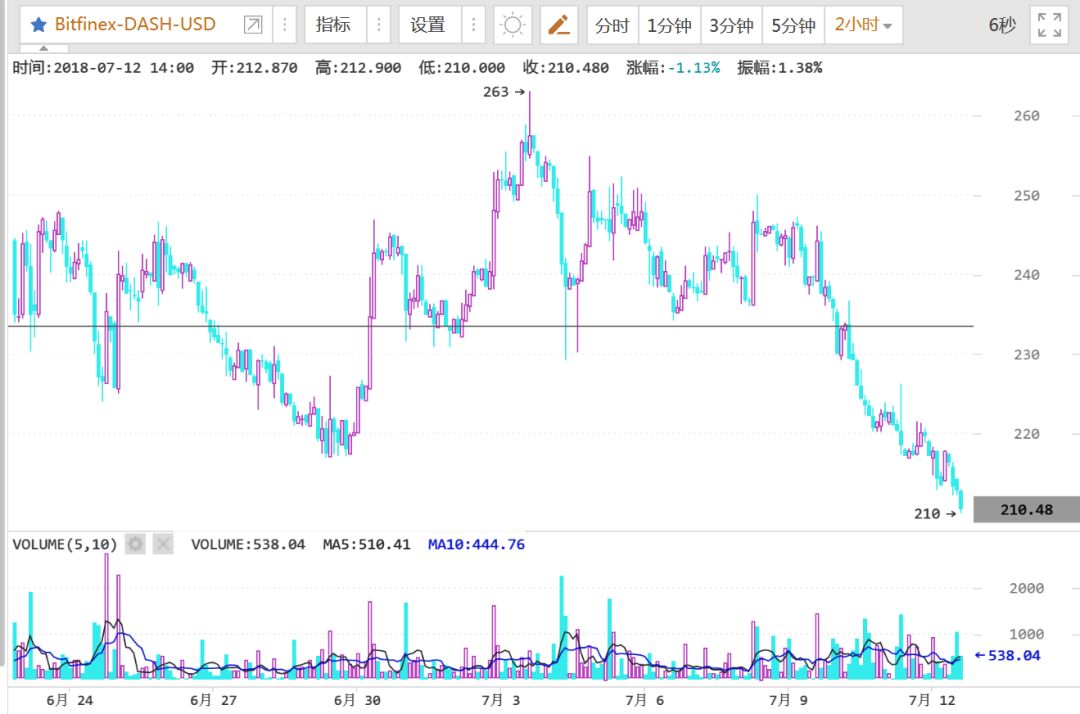Screen dimensions: 1080x714
Task: Favorite the pair with the star icon
Action: [39, 25]
